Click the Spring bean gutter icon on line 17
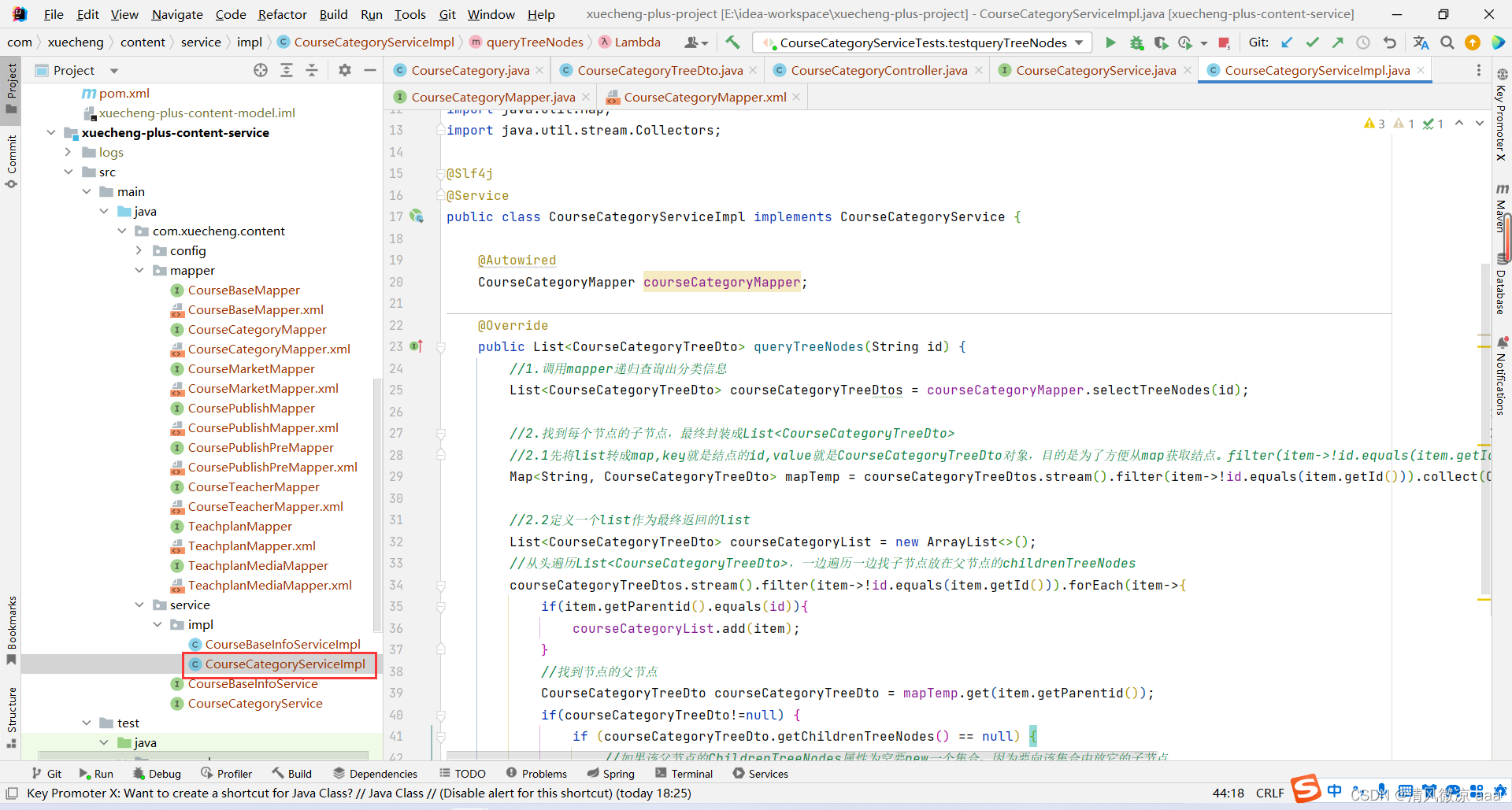 [417, 216]
